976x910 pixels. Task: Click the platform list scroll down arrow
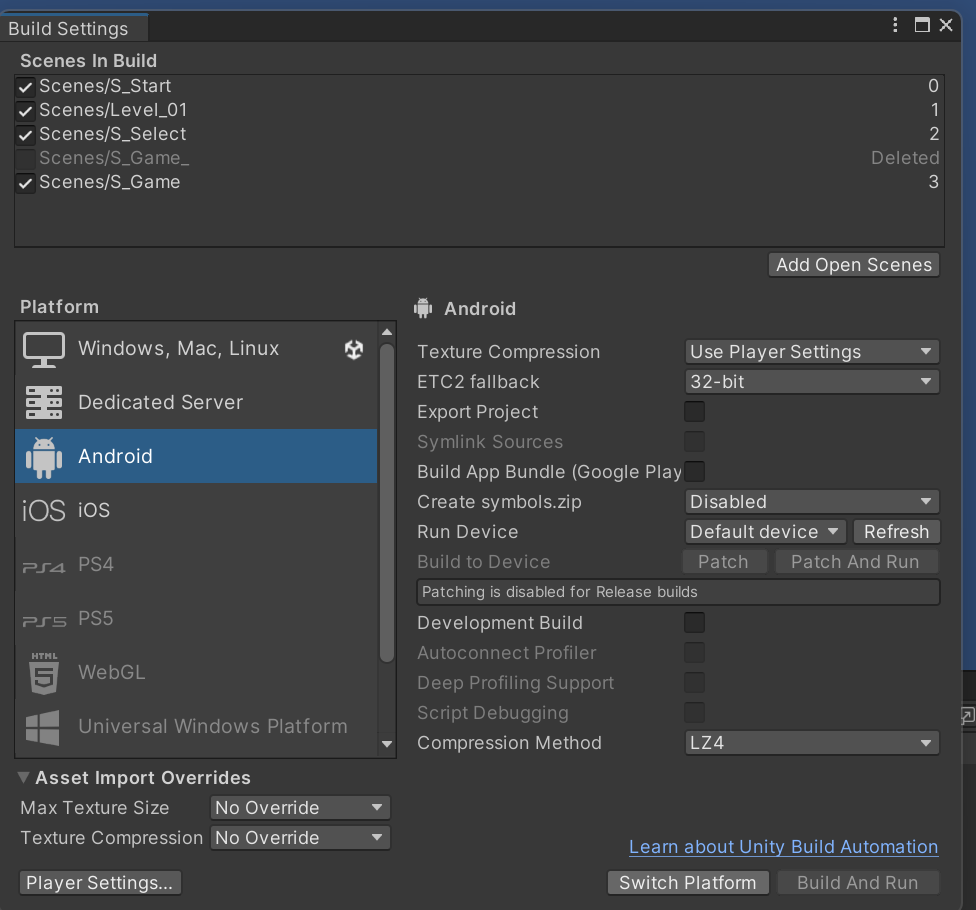[x=387, y=744]
